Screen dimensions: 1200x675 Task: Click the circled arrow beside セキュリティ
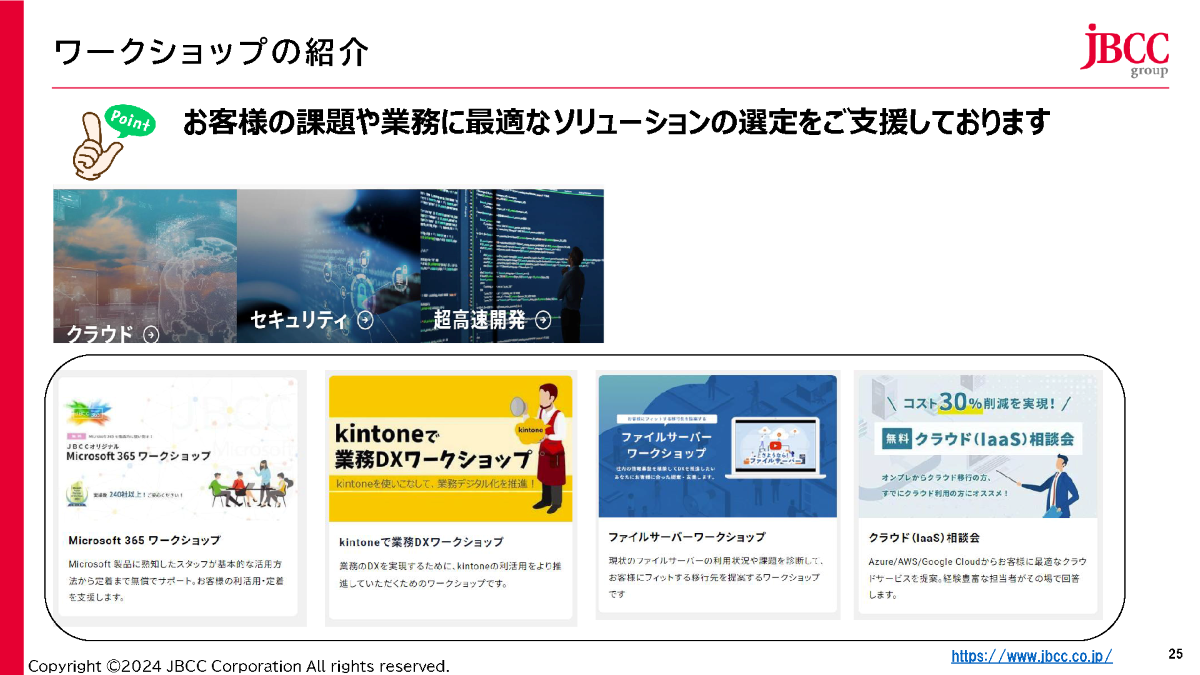(365, 320)
